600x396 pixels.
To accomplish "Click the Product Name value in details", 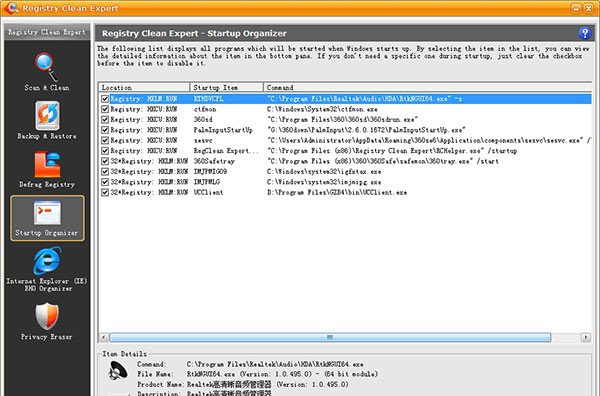I will click(267, 384).
